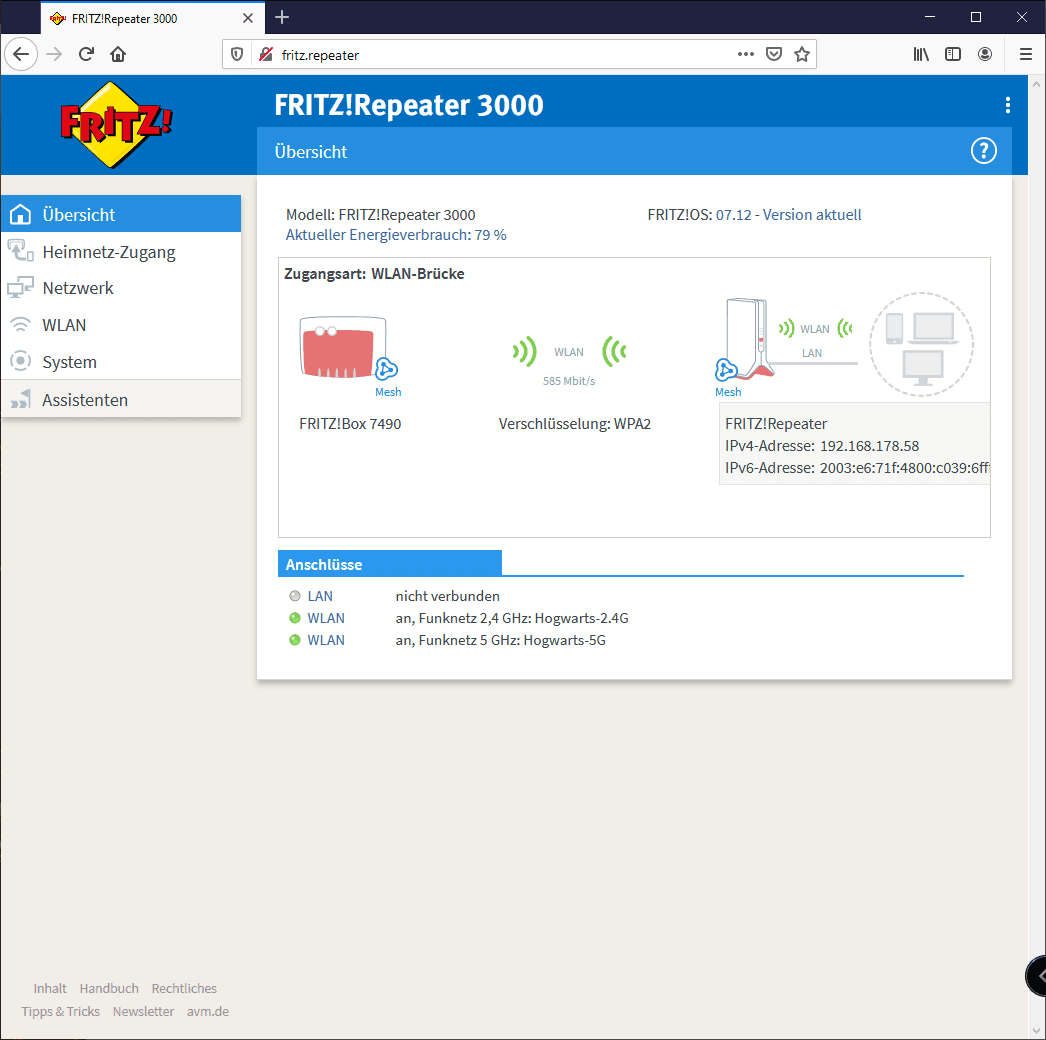
Task: Open the Firefox hamburger menu
Action: tap(1026, 54)
